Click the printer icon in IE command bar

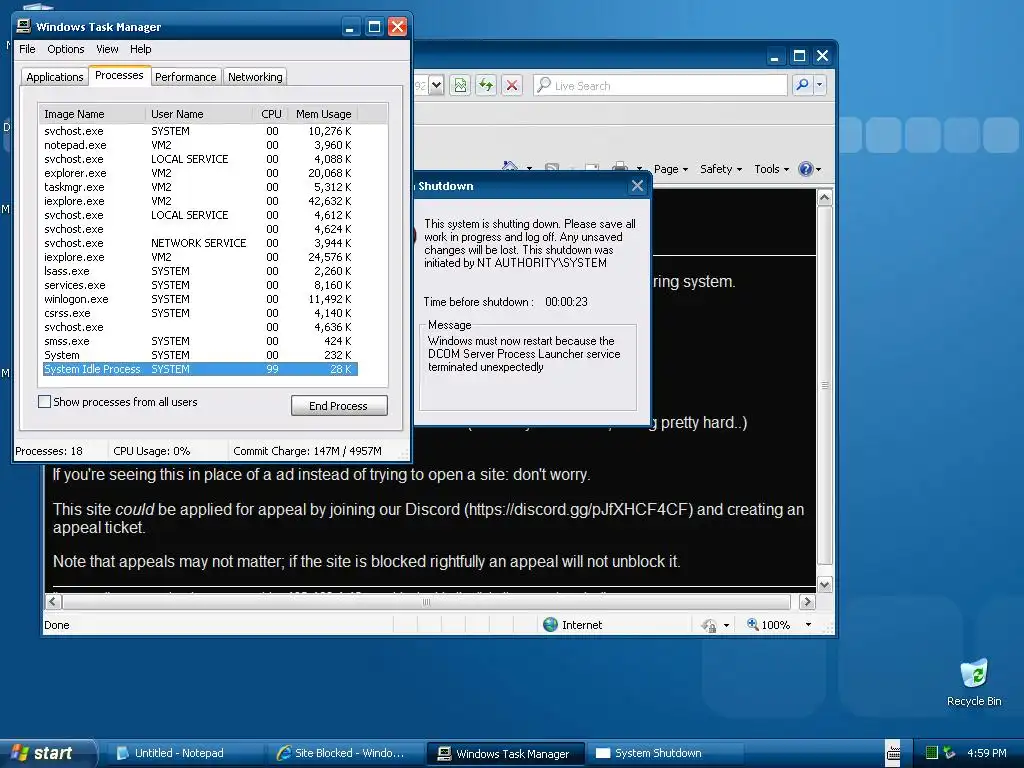(620, 168)
